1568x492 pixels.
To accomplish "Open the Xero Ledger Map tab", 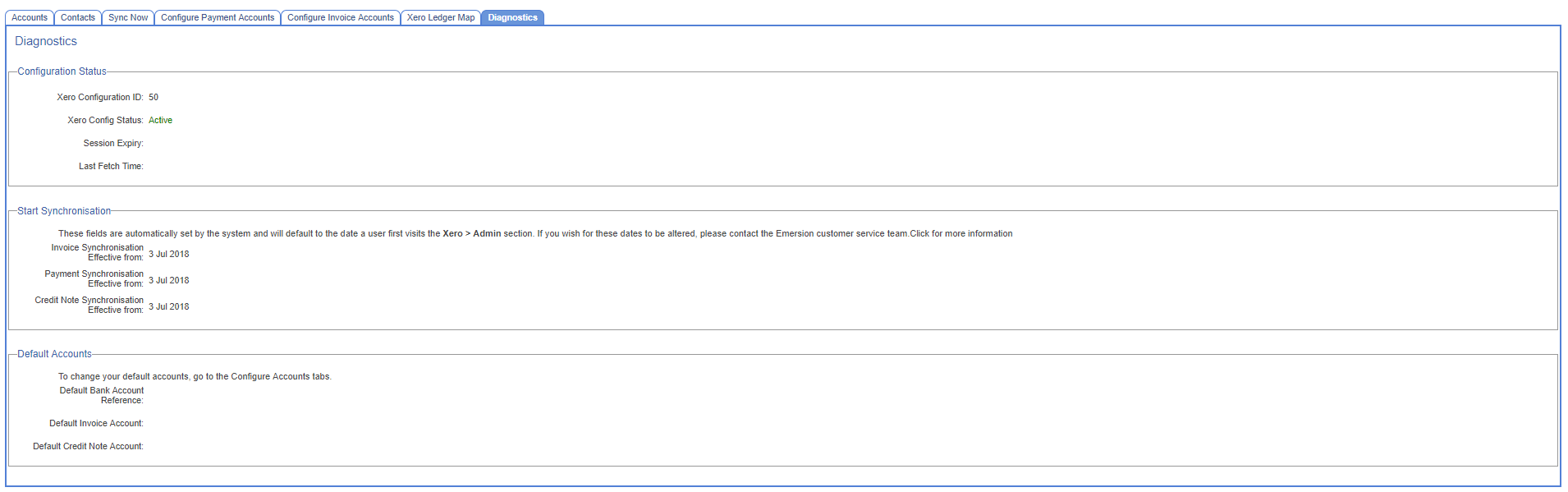I will 441,17.
